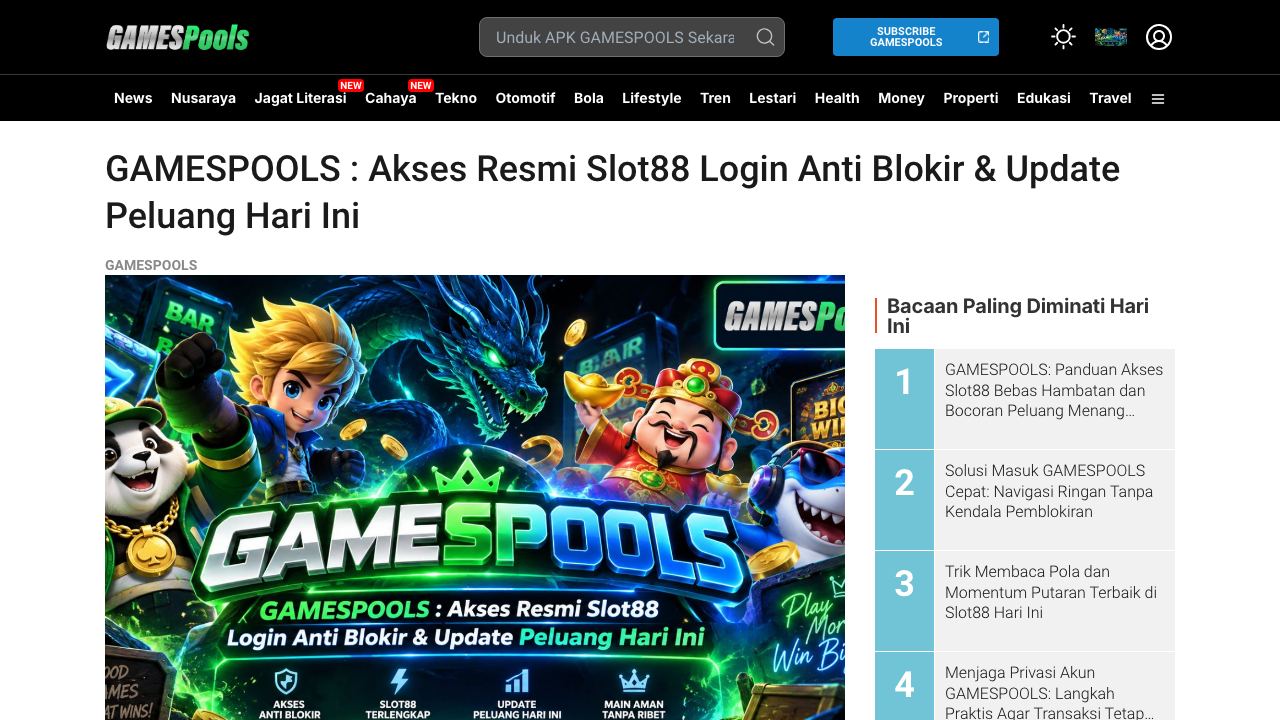Viewport: 1280px width, 720px height.
Task: Navigate to the Travel section
Action: [1110, 98]
